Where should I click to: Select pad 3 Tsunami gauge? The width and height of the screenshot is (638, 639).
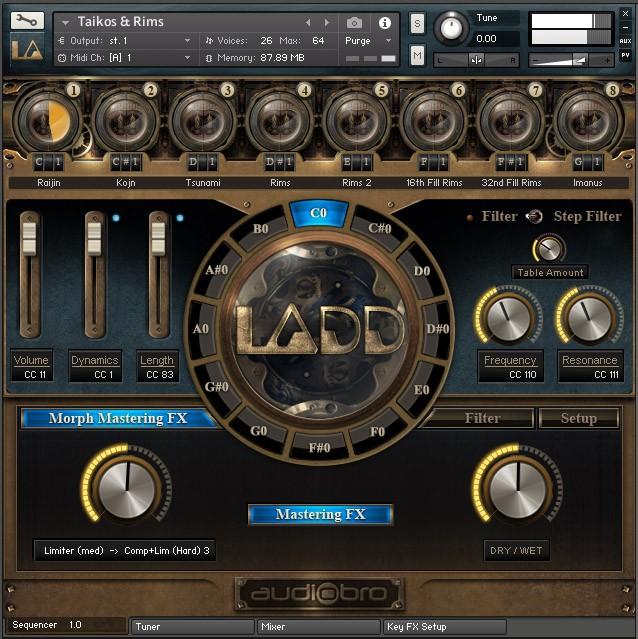[202, 121]
